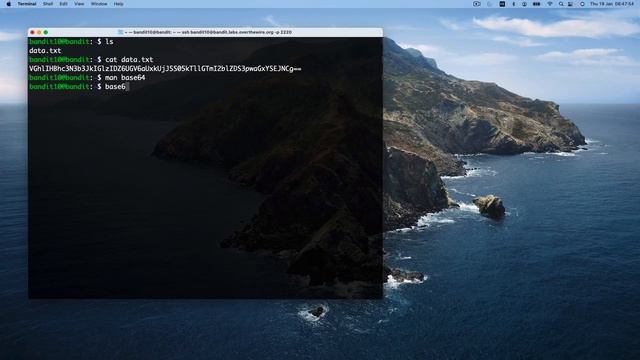Click the user account menu bar icon
The height and width of the screenshot is (360, 640).
(x=524, y=4)
